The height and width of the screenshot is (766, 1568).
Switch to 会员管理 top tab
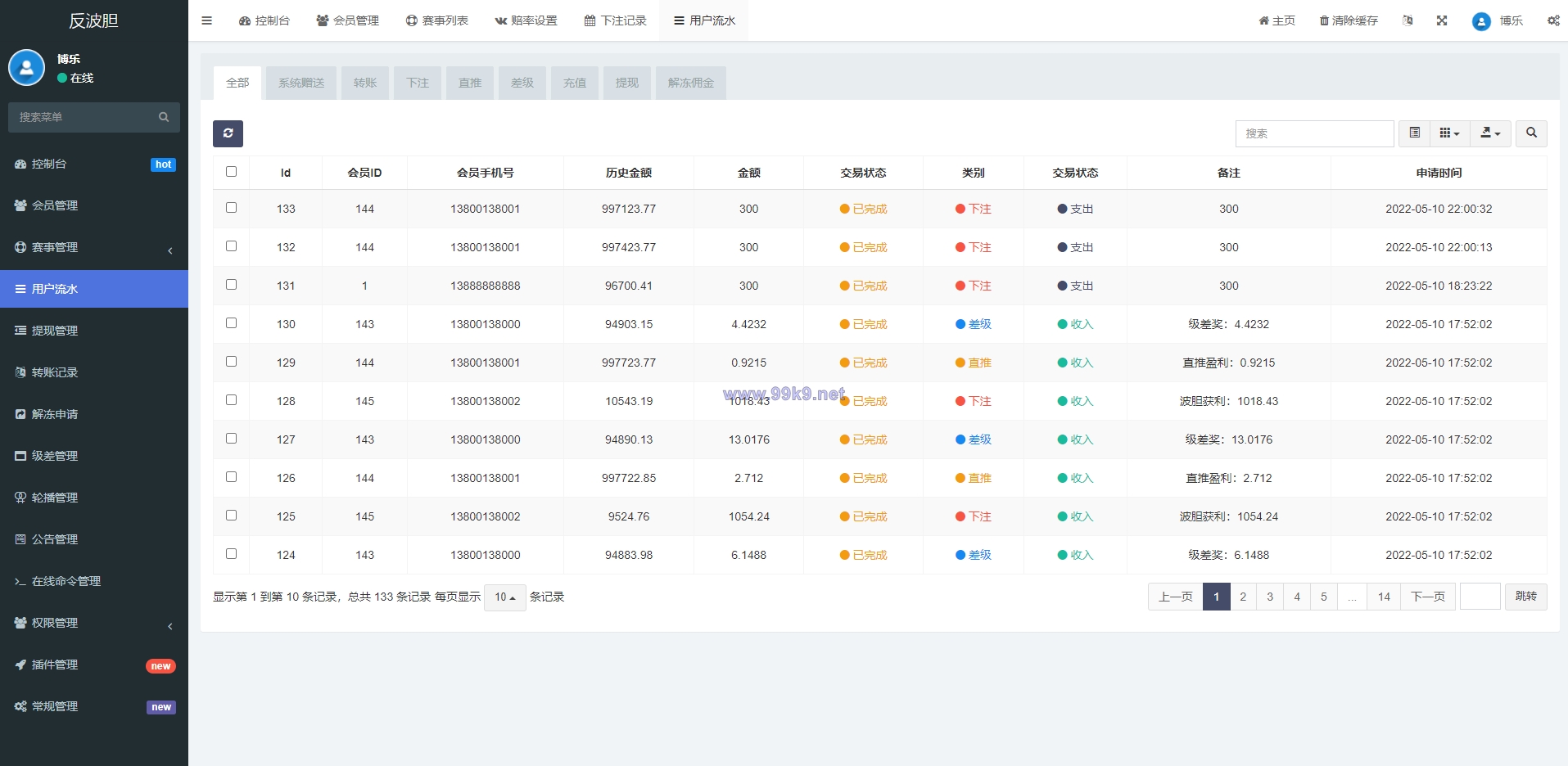348,20
